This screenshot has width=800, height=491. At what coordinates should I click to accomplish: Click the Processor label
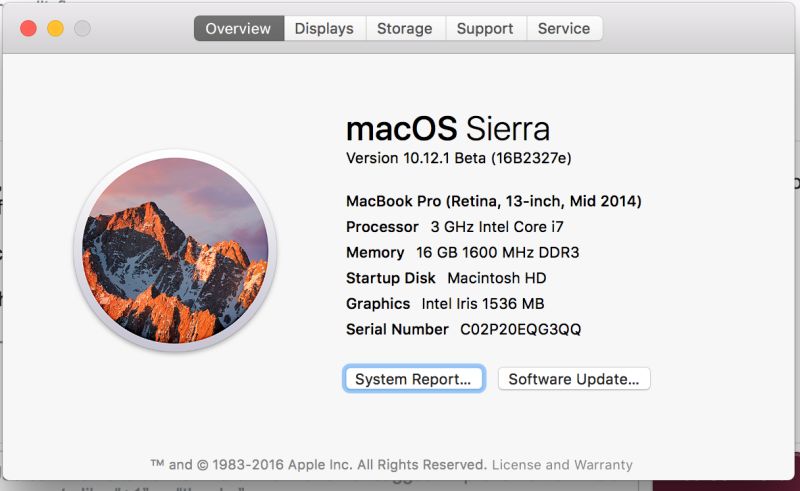(x=382, y=227)
